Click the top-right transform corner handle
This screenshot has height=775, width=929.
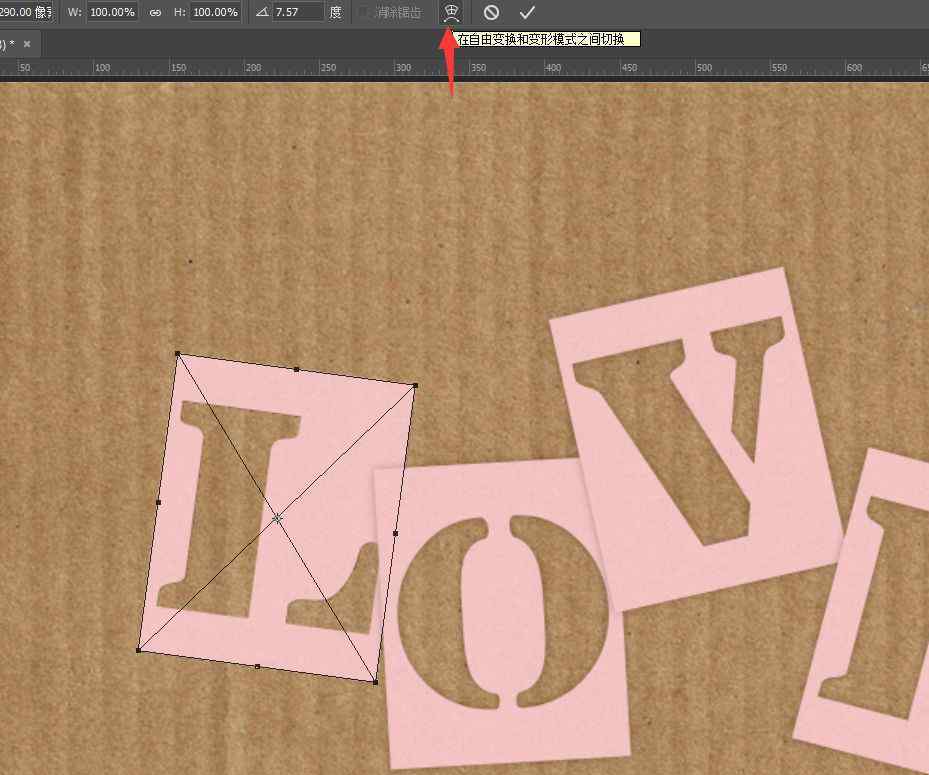click(x=415, y=385)
